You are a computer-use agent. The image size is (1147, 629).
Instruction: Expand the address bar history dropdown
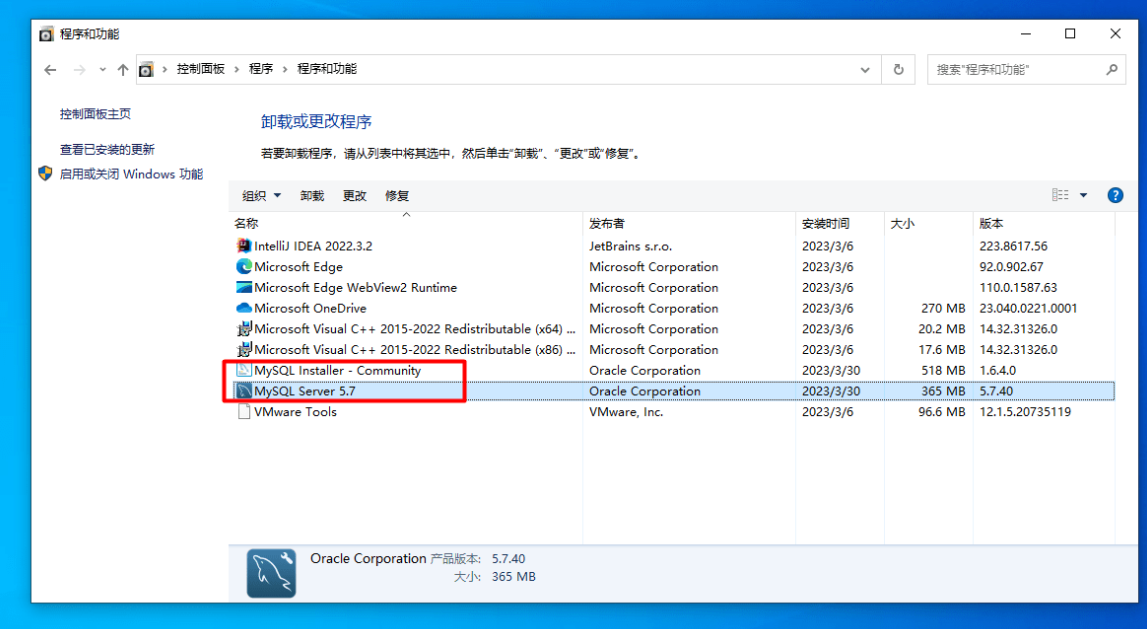(x=865, y=69)
